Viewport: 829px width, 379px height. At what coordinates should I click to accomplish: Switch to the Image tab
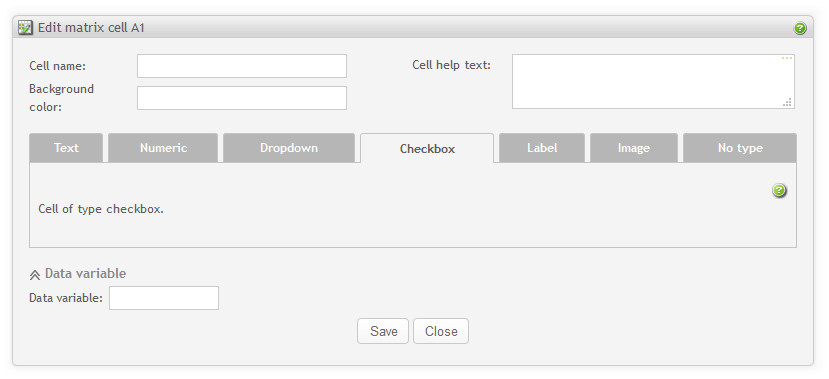[633, 148]
